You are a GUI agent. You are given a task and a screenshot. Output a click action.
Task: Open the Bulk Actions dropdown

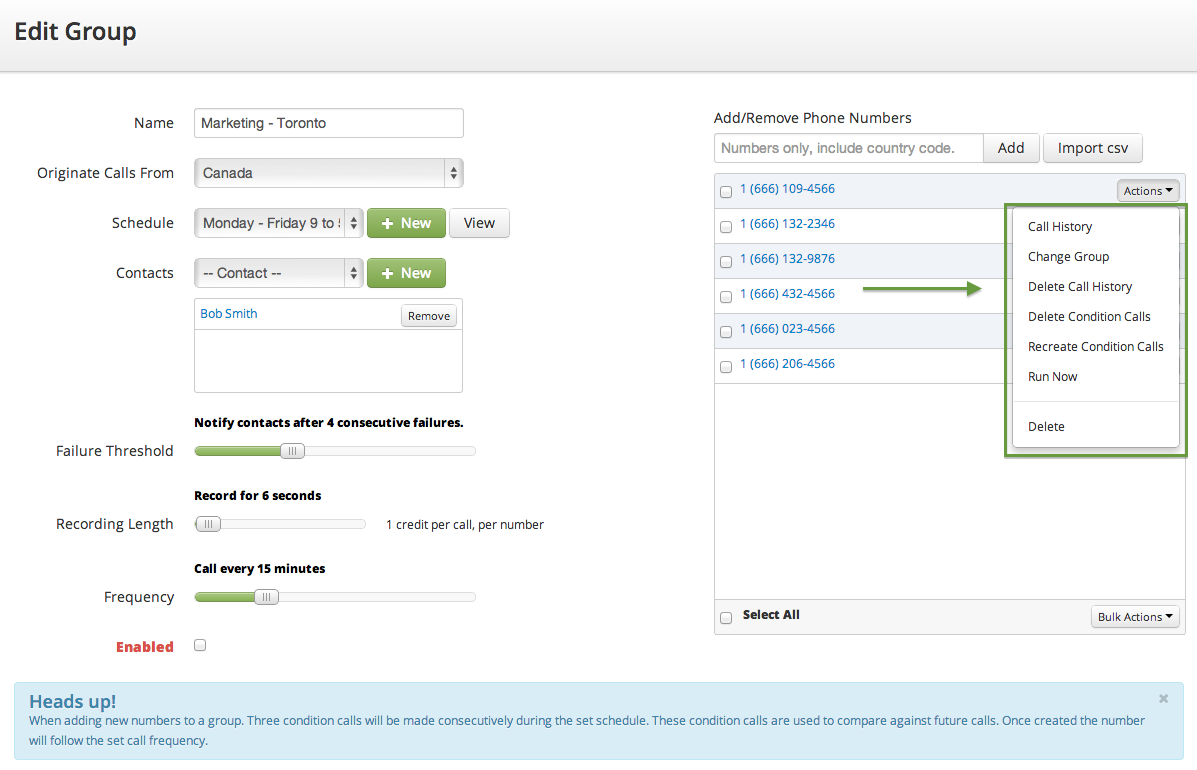(1136, 617)
